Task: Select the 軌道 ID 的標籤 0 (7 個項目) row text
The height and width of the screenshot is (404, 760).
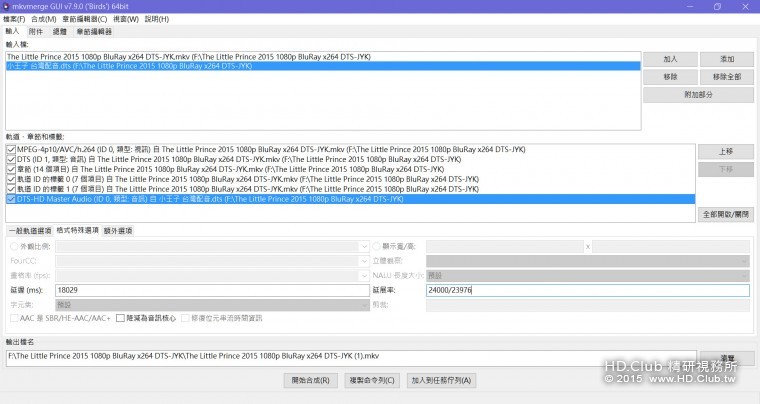Action: point(248,179)
